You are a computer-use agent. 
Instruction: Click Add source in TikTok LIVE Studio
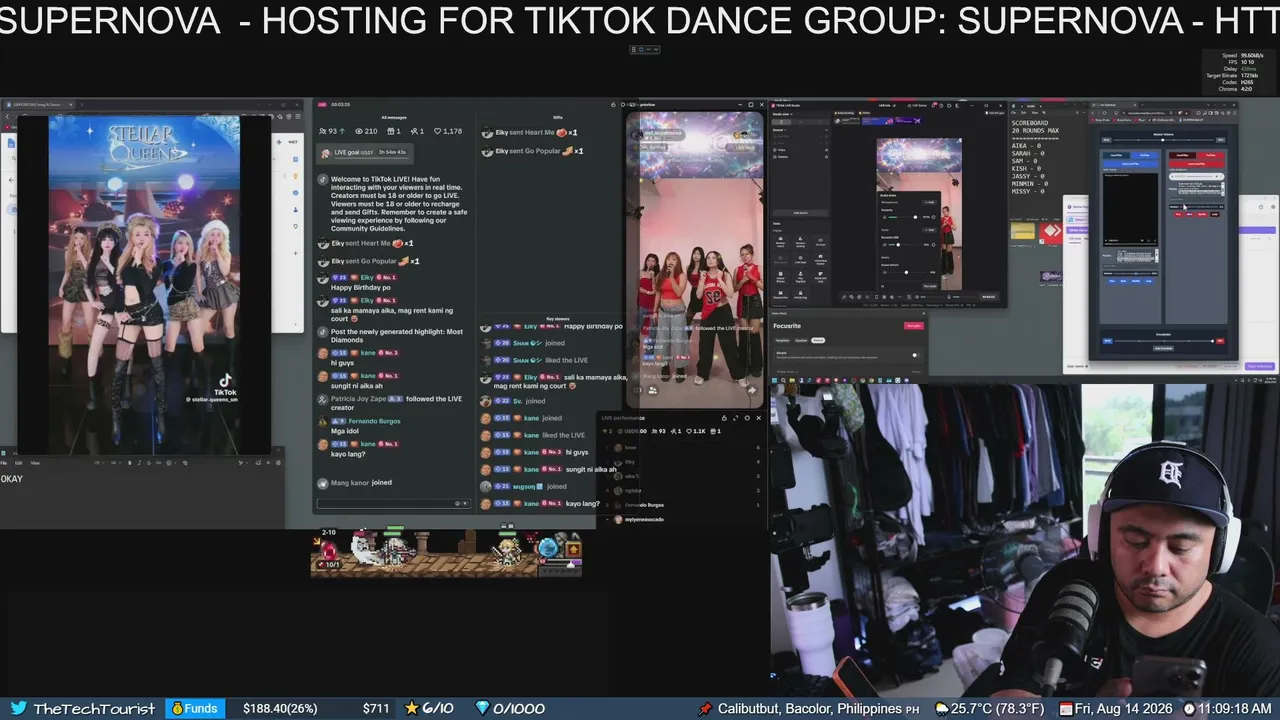[x=800, y=212]
